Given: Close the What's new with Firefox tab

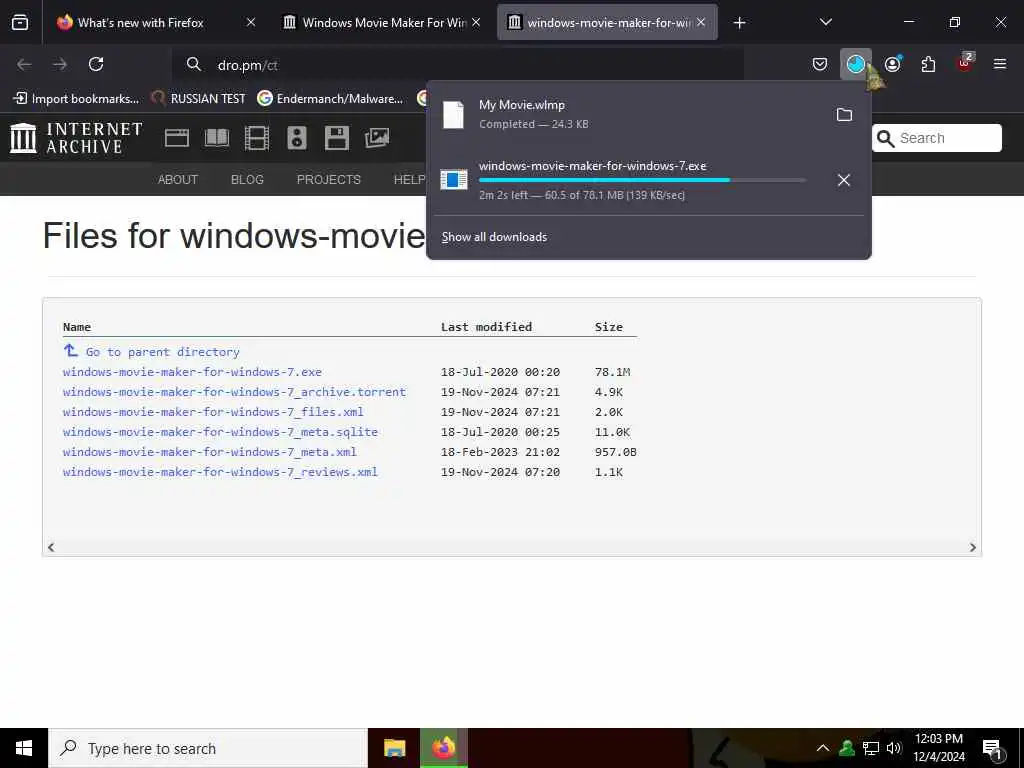Looking at the screenshot, I should [251, 22].
